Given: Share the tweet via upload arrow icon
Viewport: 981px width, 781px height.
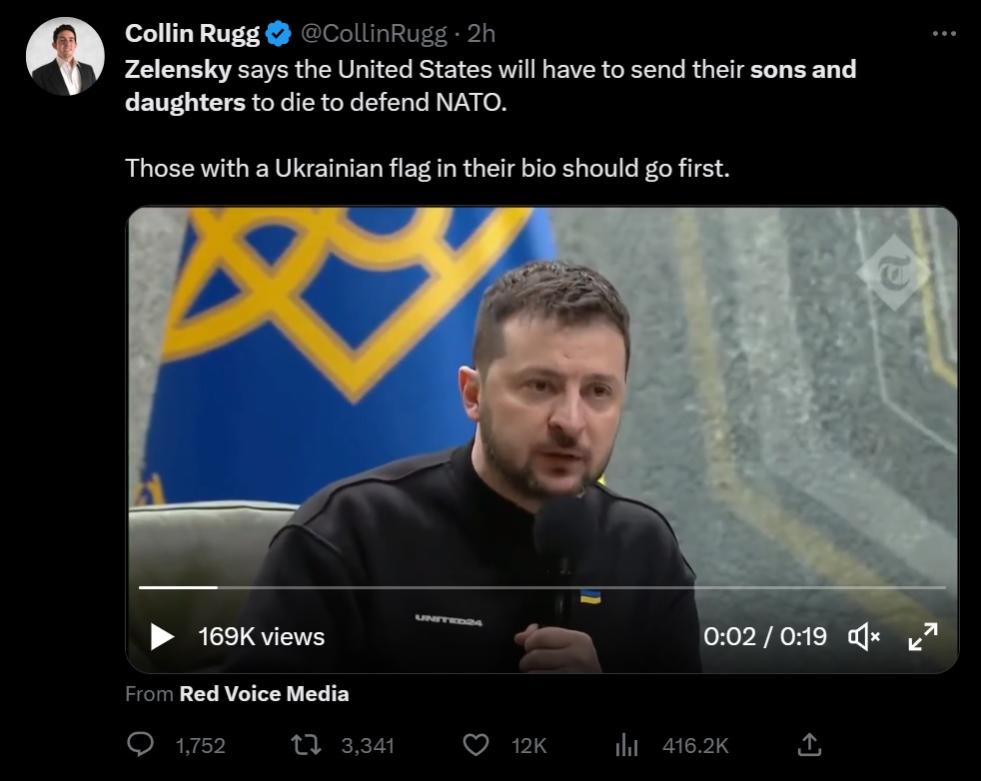Looking at the screenshot, I should (809, 745).
